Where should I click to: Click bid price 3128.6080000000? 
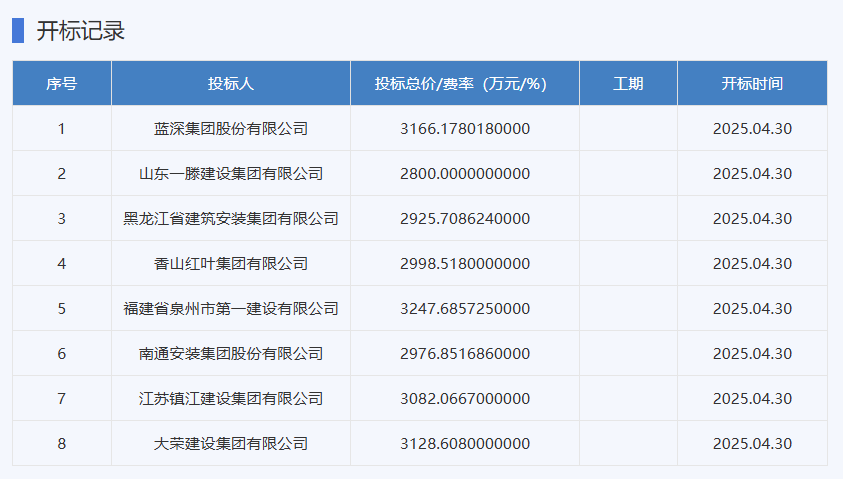pos(465,444)
